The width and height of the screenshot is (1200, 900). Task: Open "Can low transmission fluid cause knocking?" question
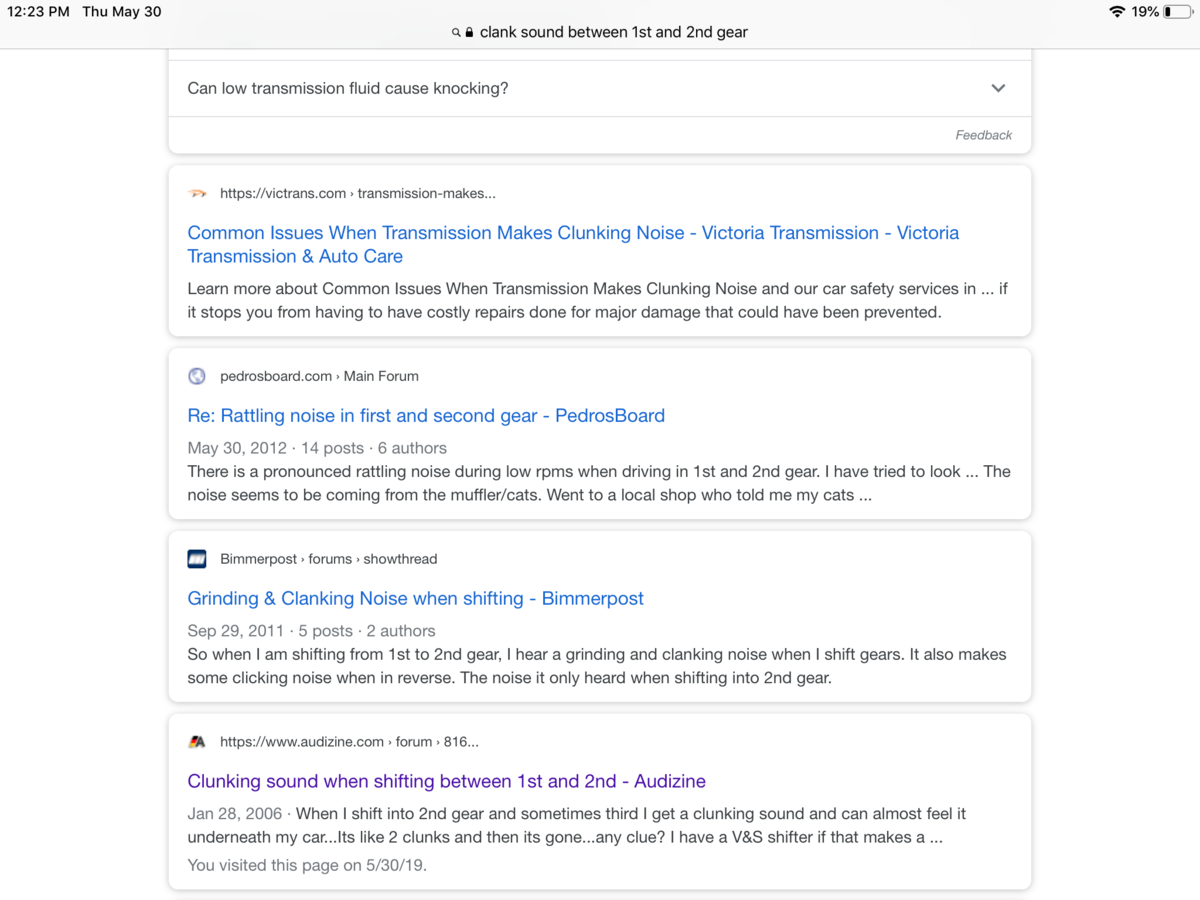click(x=348, y=88)
